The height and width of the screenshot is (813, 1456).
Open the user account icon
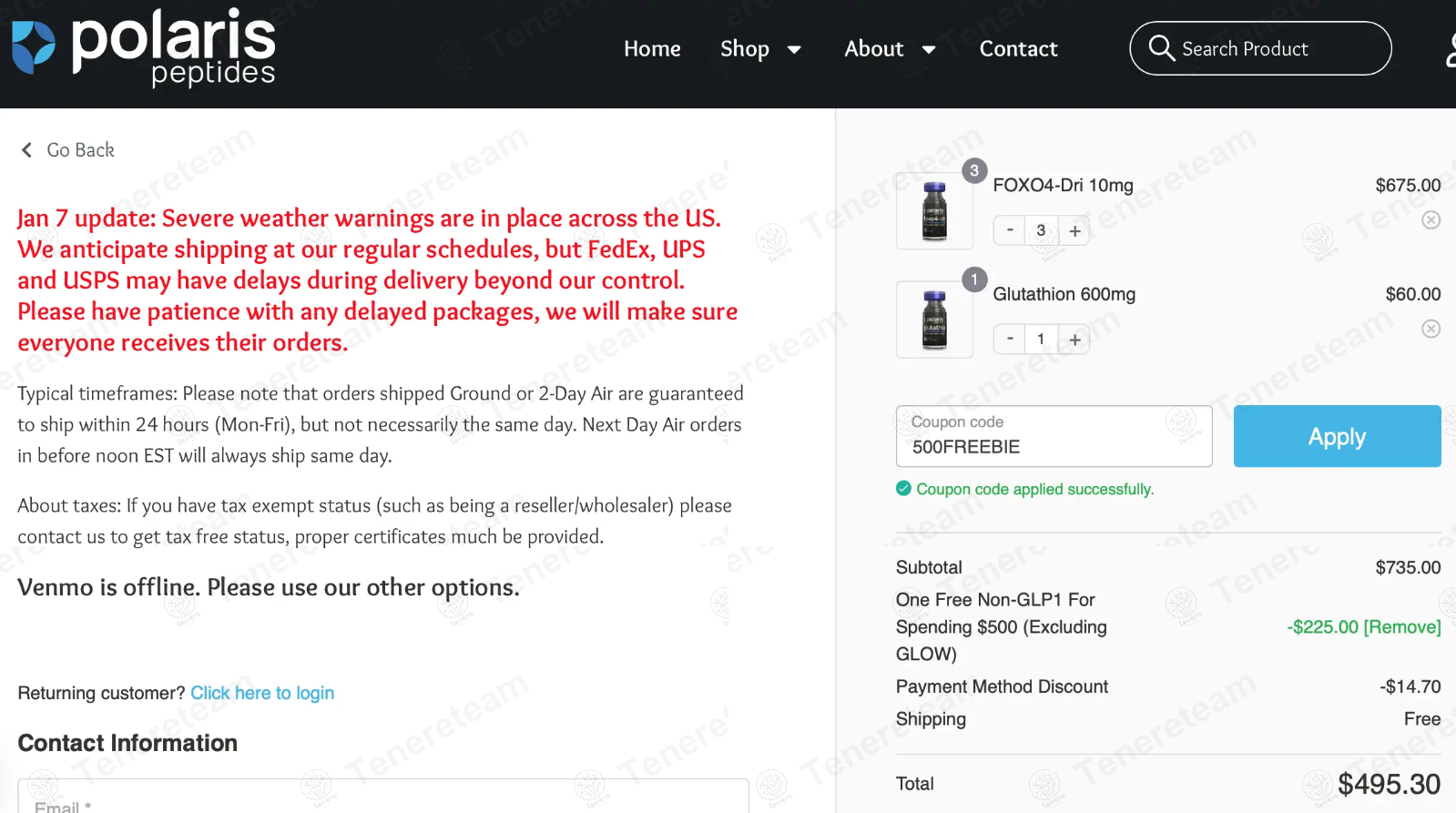(x=1450, y=49)
